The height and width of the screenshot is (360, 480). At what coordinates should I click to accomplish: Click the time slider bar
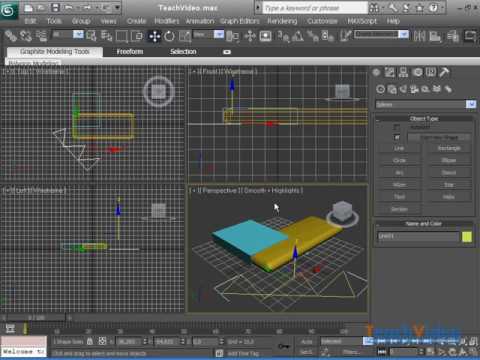36,318
